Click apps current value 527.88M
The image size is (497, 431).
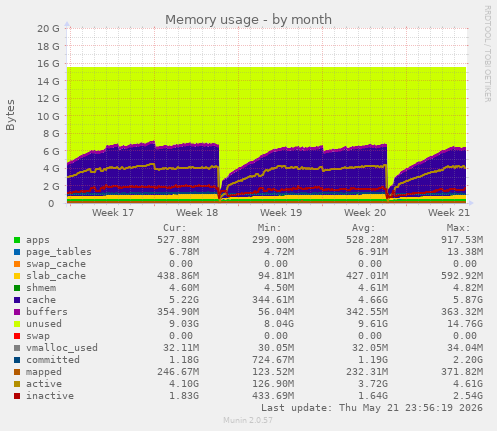[x=178, y=240]
